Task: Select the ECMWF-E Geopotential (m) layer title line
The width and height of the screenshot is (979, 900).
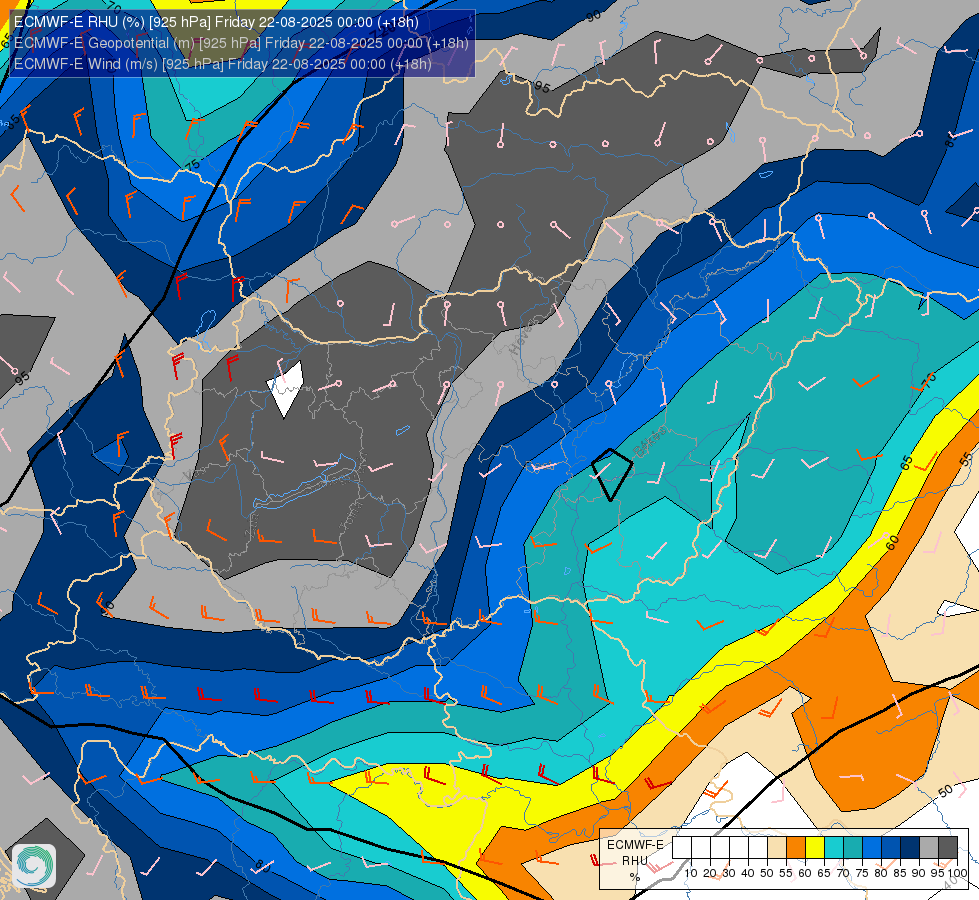Action: (x=241, y=43)
